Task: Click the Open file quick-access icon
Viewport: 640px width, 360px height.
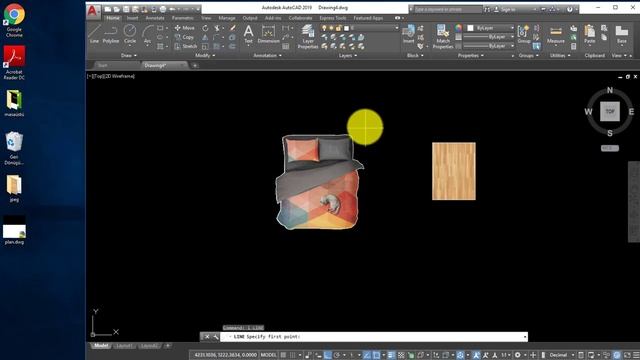Action: (x=117, y=9)
